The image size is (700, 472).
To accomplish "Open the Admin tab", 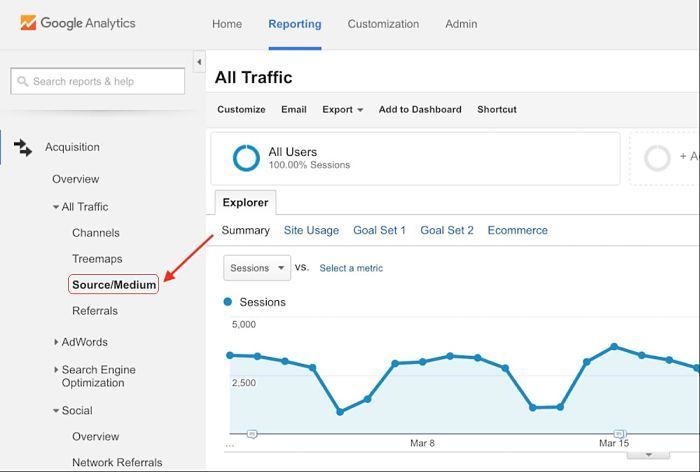I will [461, 24].
